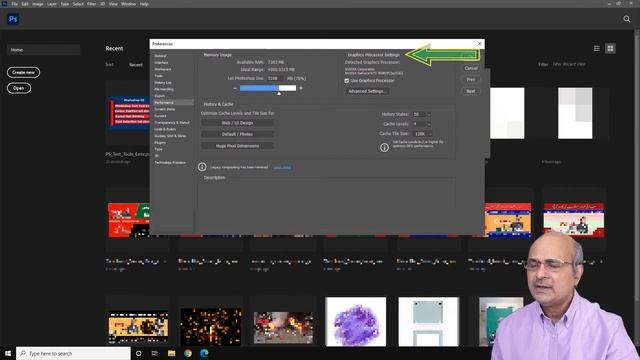Viewport: 640px width, 360px height.
Task: Open the purple watercolor splash thumbnail
Action: (356, 322)
